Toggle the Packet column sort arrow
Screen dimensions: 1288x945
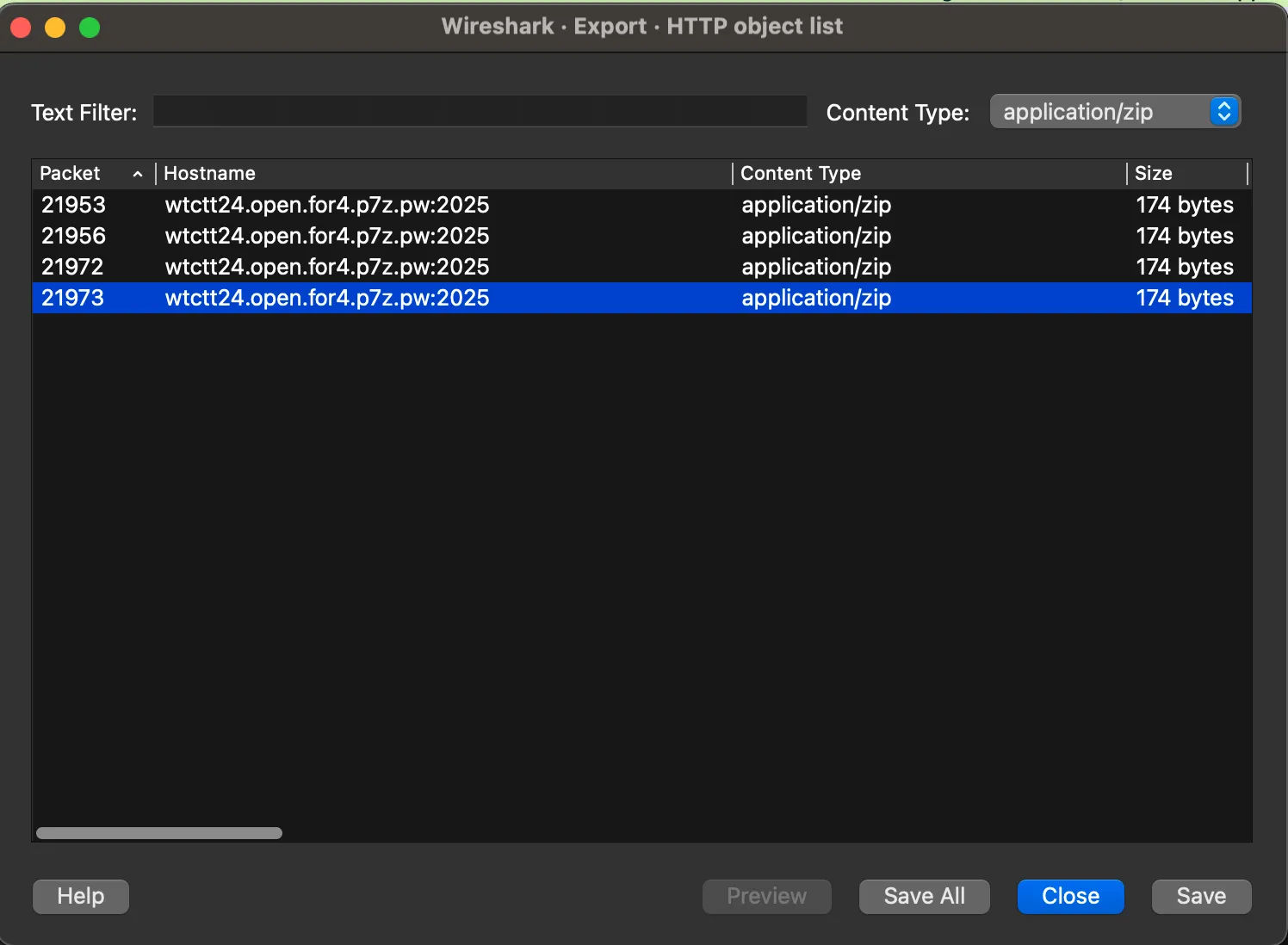tap(137, 174)
